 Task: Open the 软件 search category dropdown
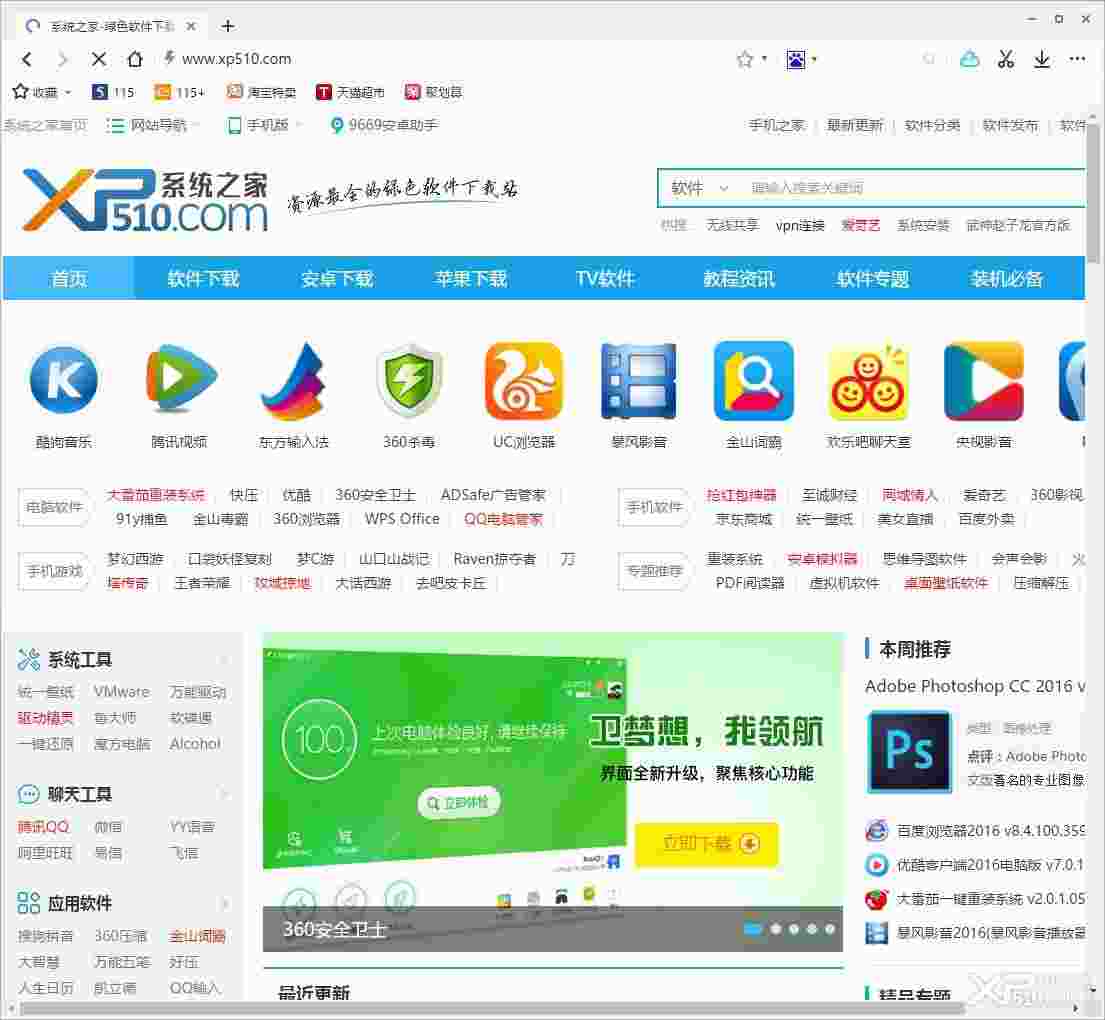click(699, 188)
